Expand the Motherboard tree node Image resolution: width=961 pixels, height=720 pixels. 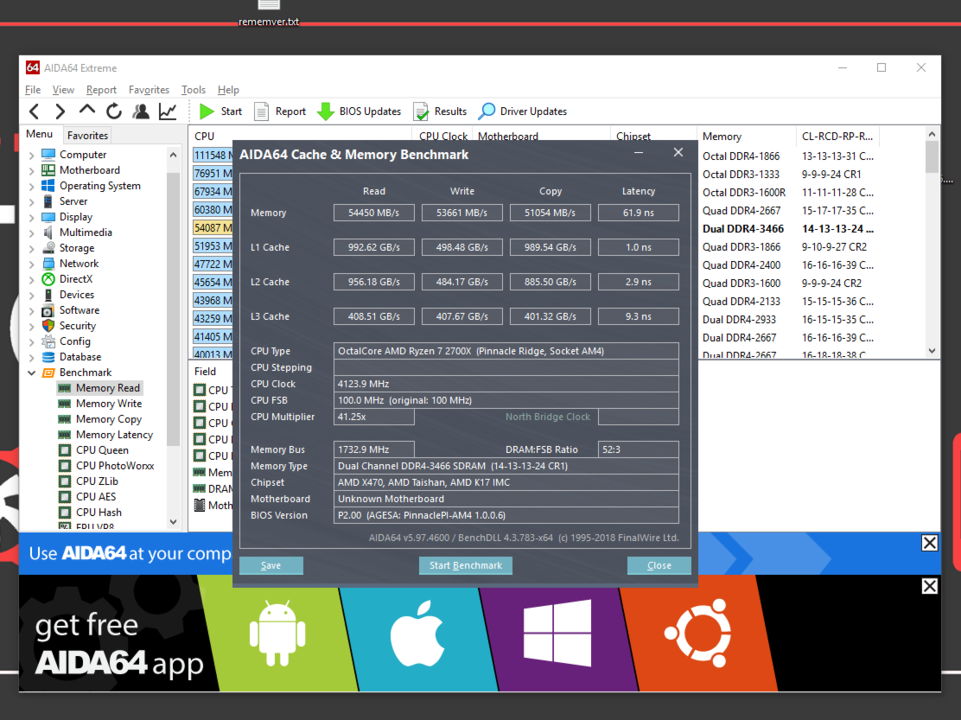31,170
